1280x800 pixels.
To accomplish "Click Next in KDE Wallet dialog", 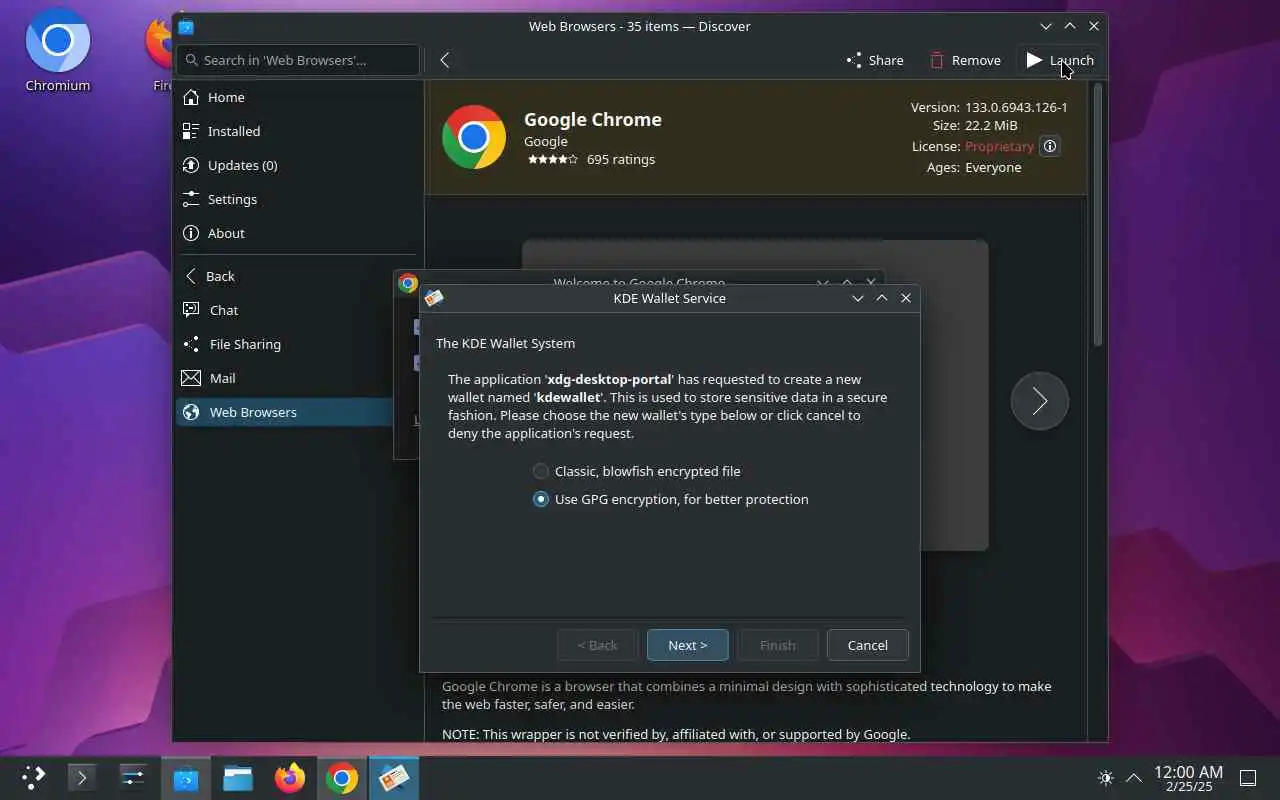I will pos(688,645).
